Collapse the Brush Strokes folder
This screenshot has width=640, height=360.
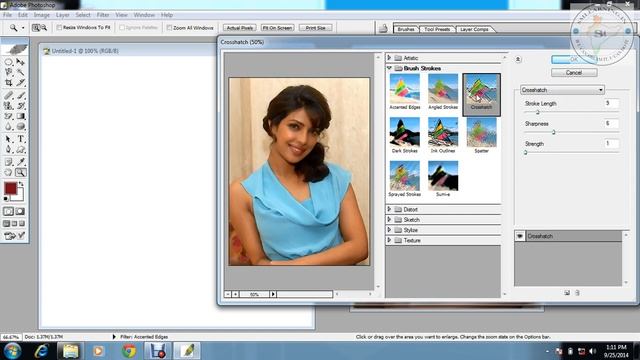(x=389, y=68)
